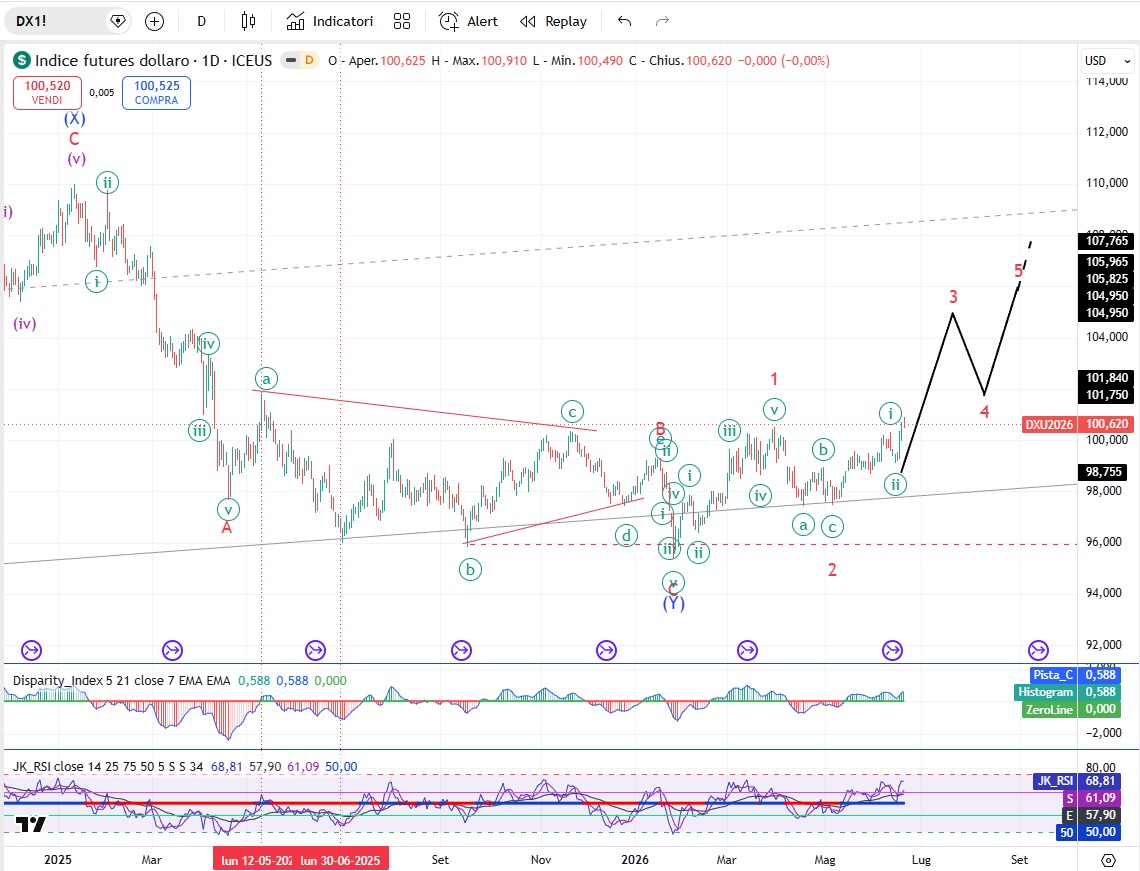Click the Lug time axis label

pos(921,860)
